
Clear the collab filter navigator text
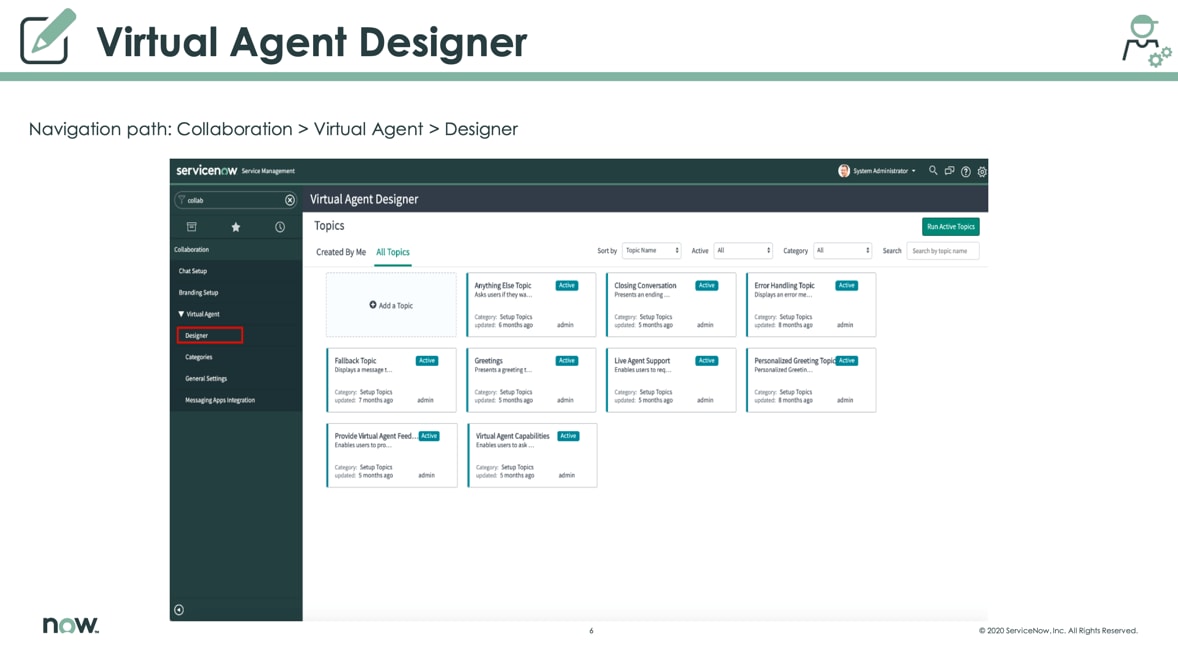click(x=290, y=200)
